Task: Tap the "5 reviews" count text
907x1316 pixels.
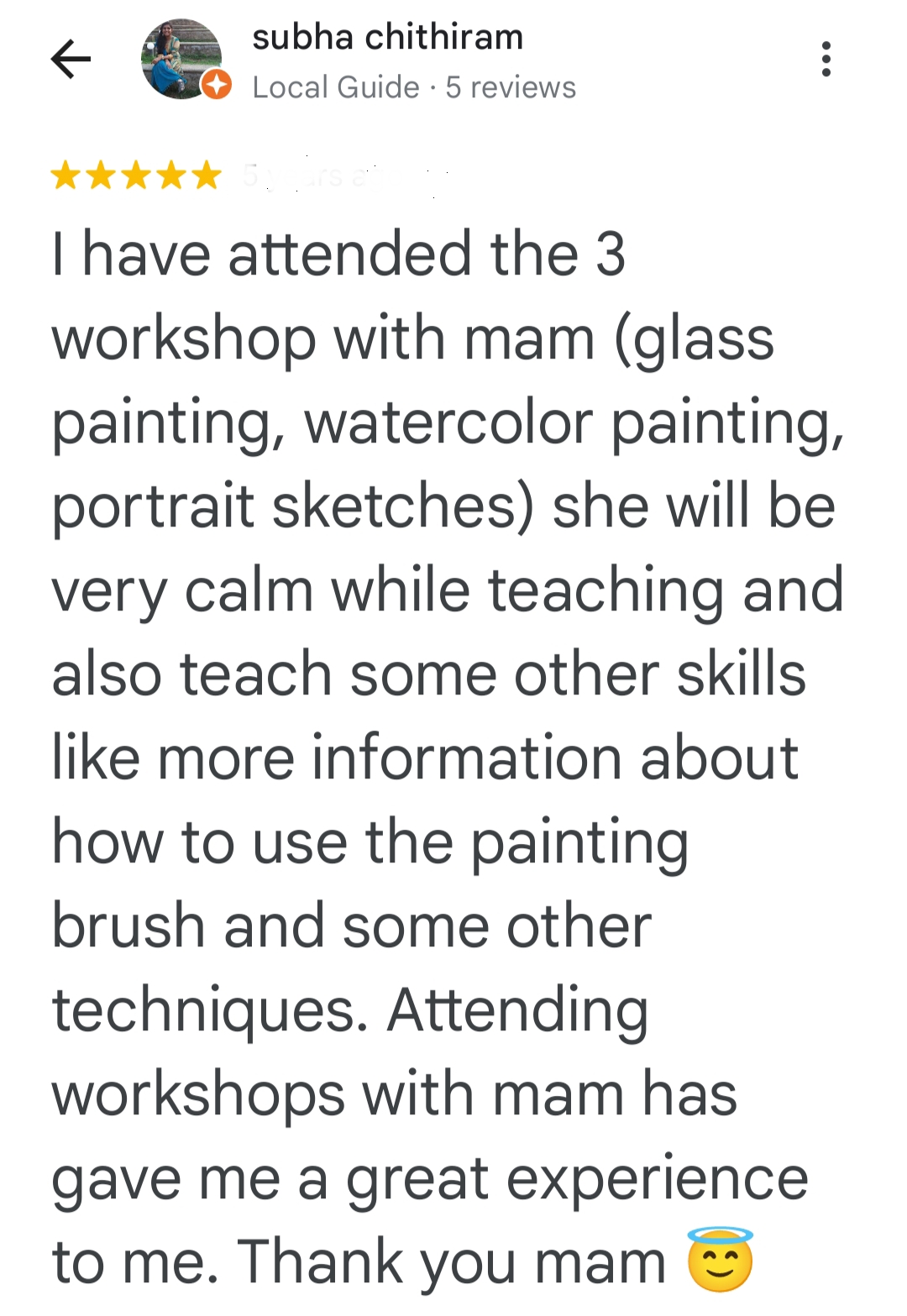Action: click(x=511, y=87)
